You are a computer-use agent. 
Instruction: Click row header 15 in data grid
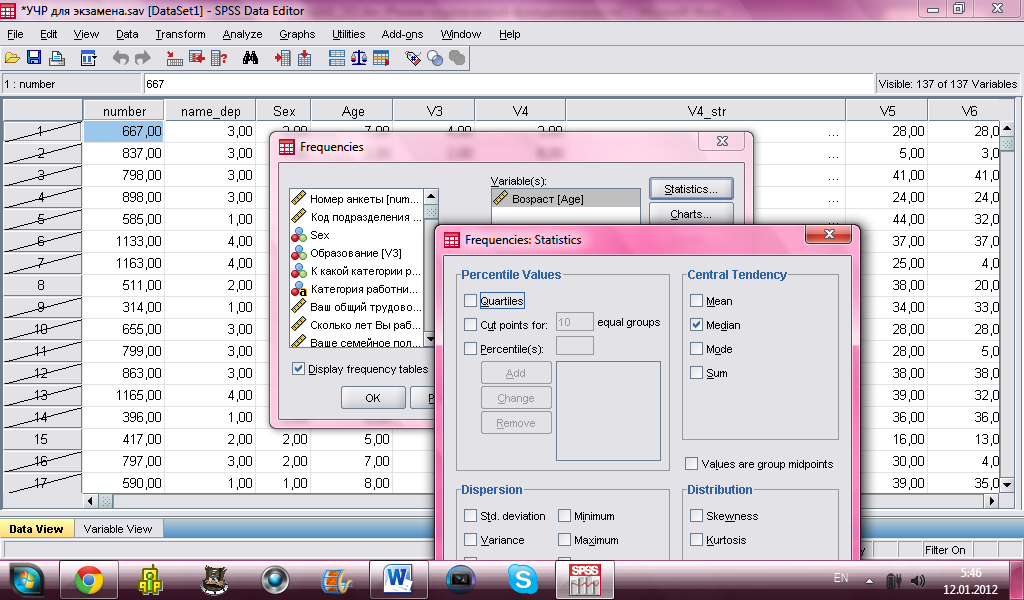pyautogui.click(x=41, y=439)
